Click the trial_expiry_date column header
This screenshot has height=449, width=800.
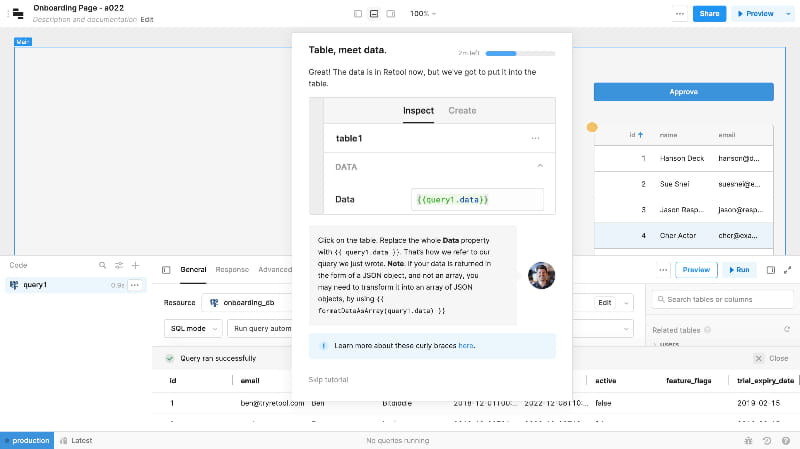pyautogui.click(x=765, y=381)
